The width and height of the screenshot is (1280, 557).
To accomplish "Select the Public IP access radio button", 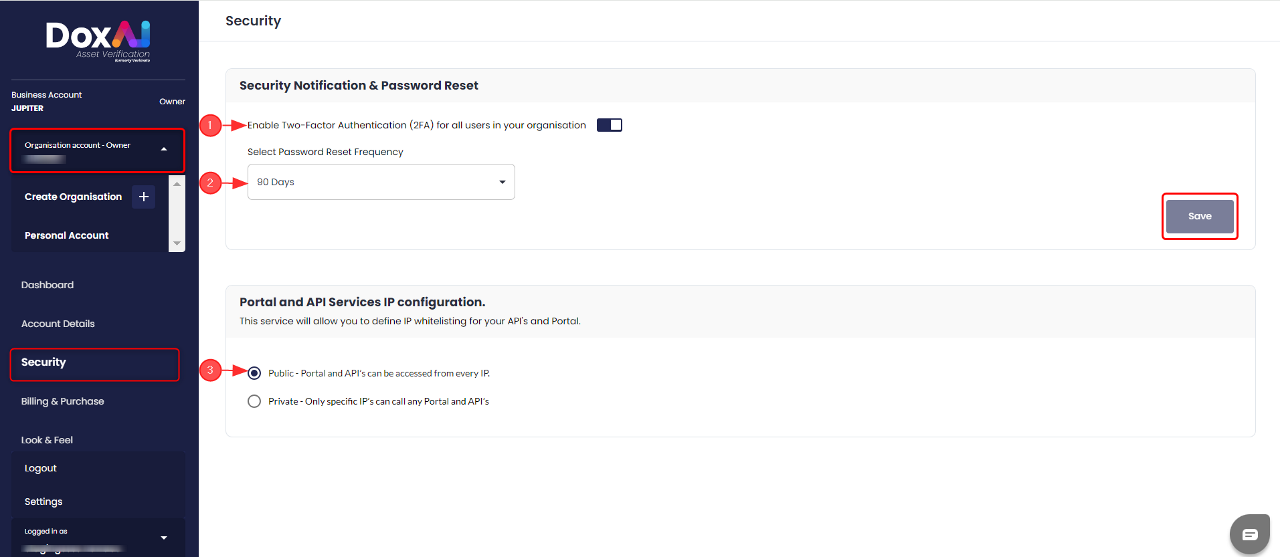I will point(254,373).
